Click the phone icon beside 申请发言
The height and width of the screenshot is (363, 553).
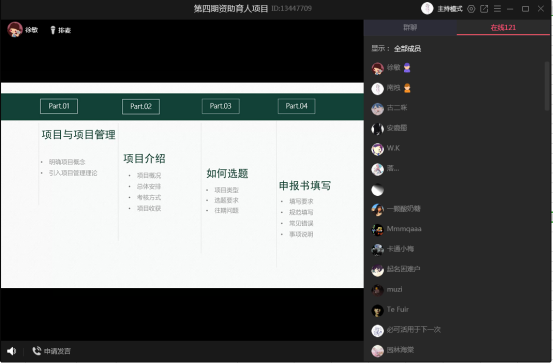pos(36,351)
